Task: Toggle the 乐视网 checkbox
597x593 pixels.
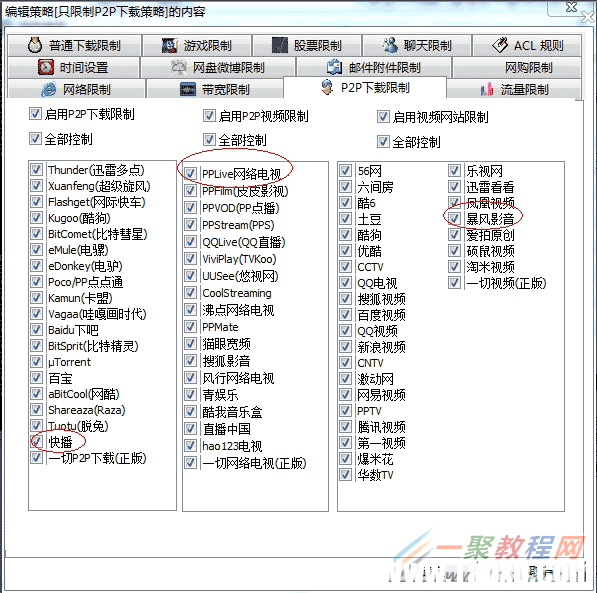Action: (454, 171)
